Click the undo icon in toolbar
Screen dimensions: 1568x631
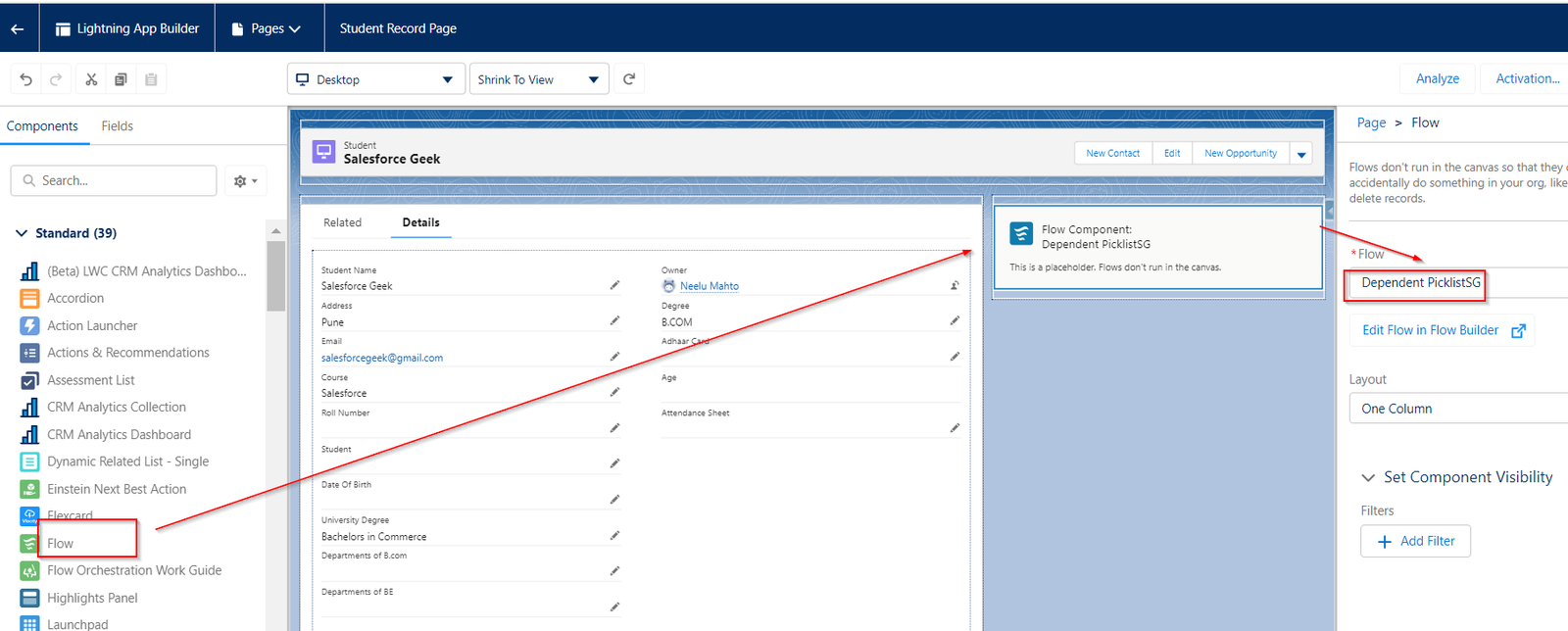(26, 79)
